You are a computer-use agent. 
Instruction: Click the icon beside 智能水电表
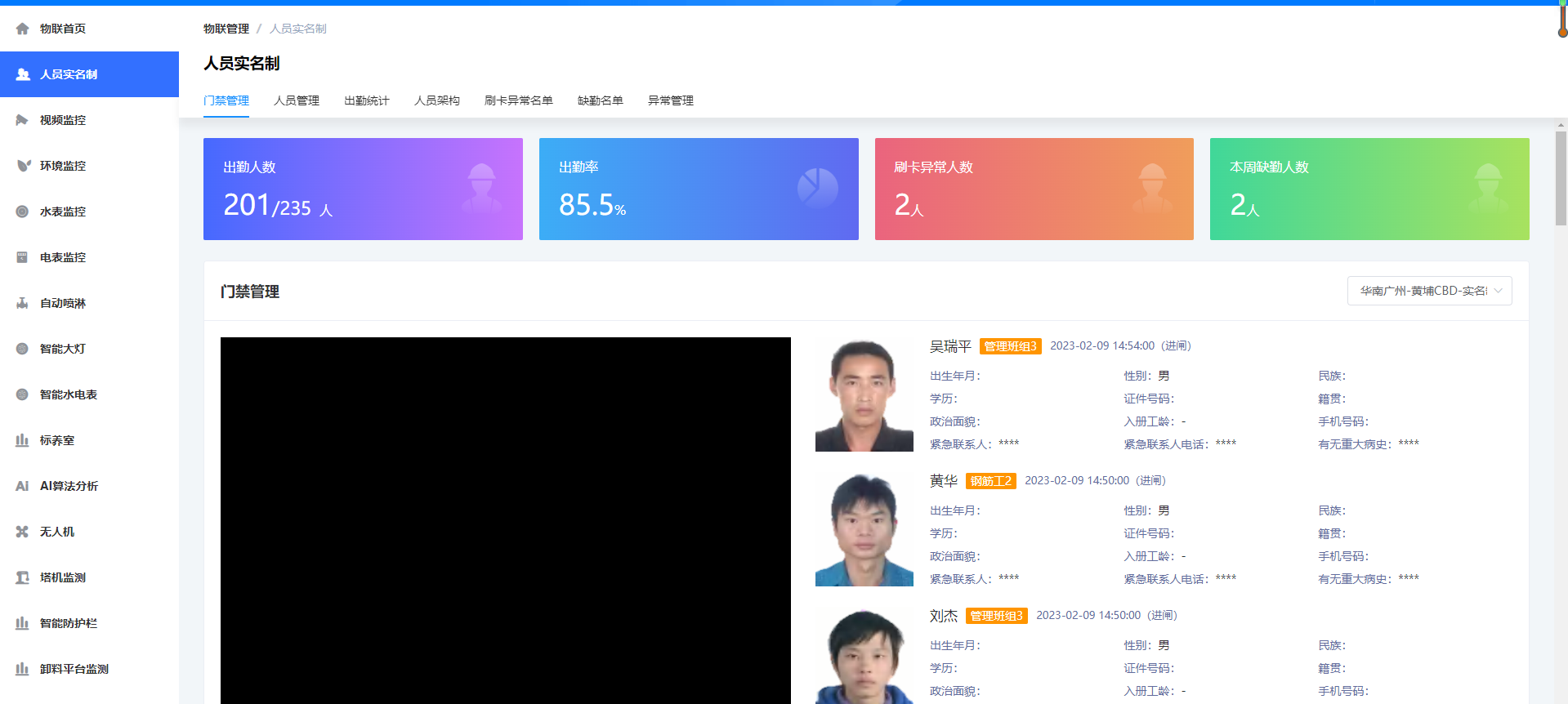tap(22, 394)
